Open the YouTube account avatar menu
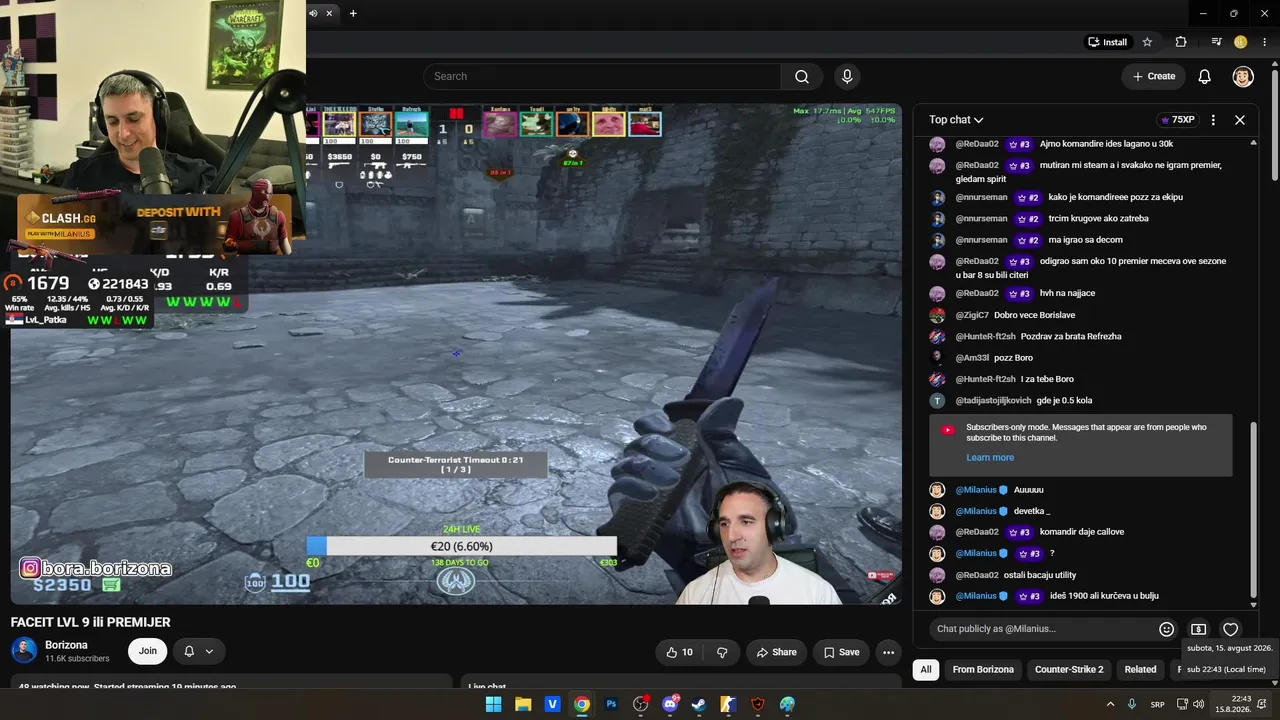 click(x=1243, y=77)
